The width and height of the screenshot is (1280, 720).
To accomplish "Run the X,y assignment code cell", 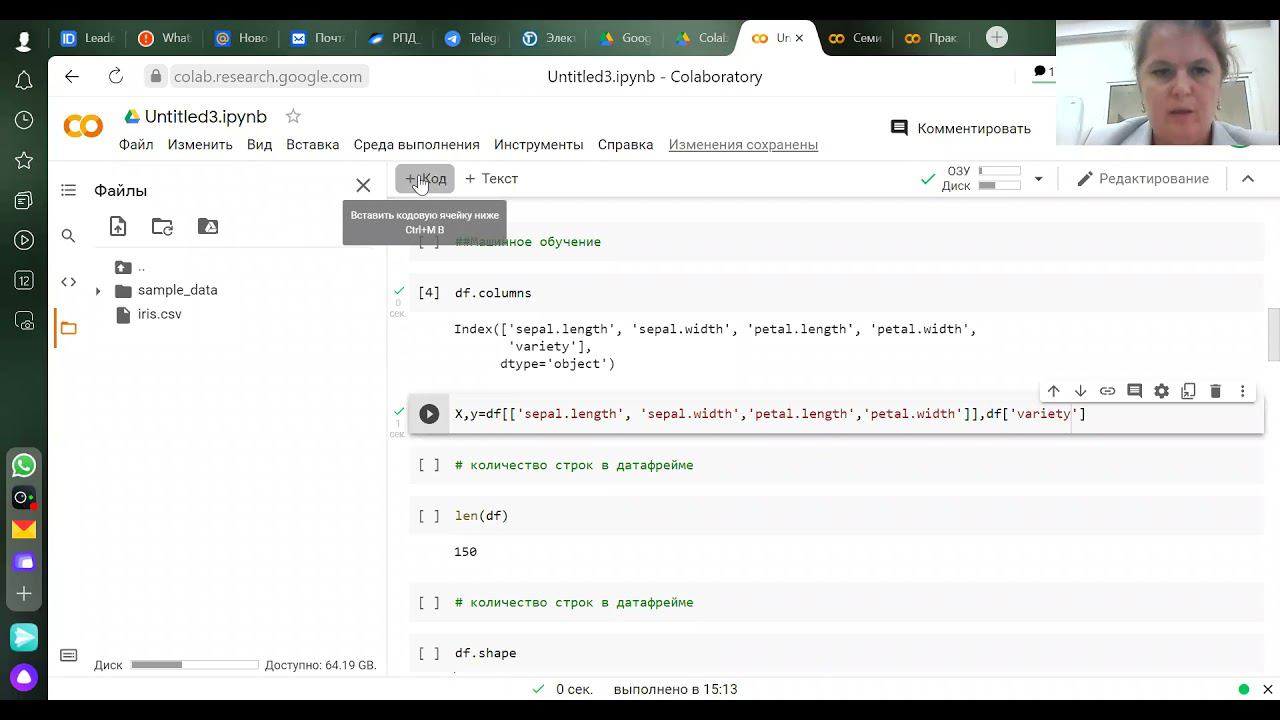I will click(x=429, y=414).
